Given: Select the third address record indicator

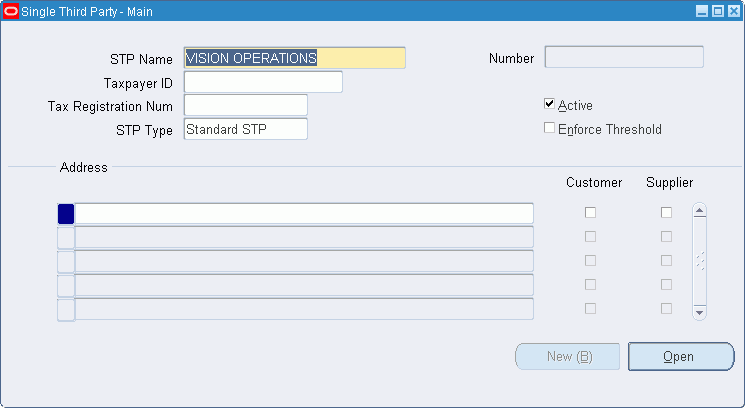Looking at the screenshot, I should coord(66,261).
